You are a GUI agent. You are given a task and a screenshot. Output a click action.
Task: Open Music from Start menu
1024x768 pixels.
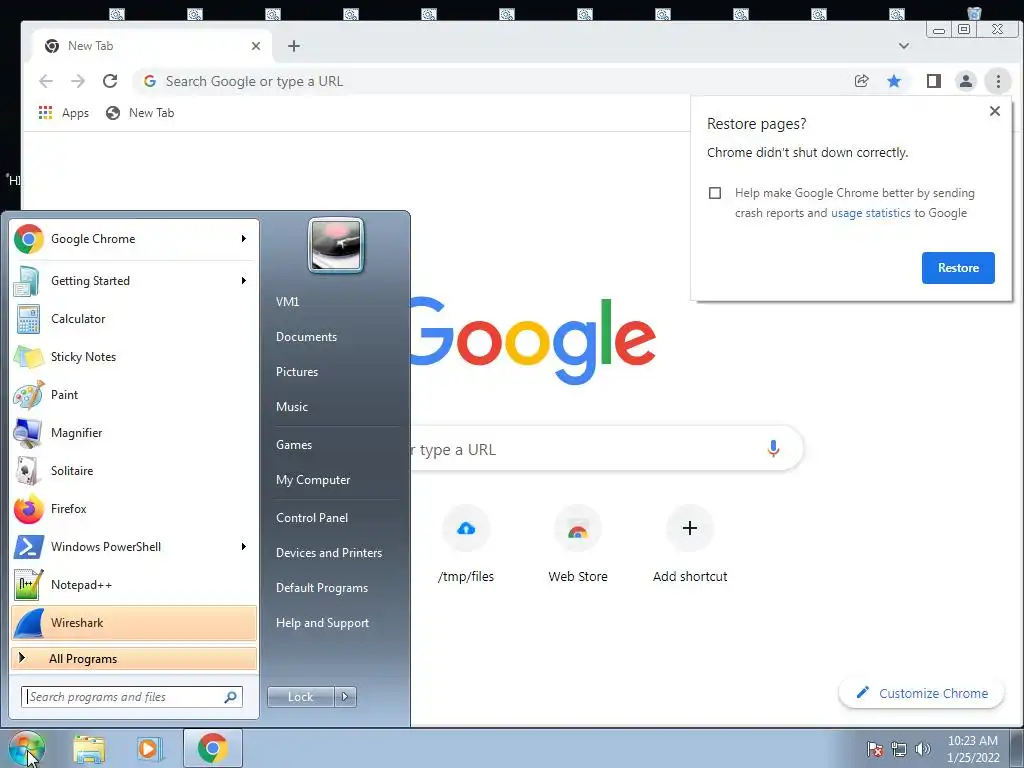pyautogui.click(x=292, y=407)
